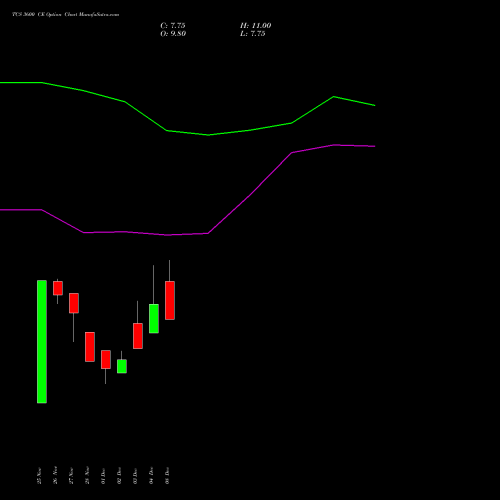Click the '26 Nov' date axis label

55,476
